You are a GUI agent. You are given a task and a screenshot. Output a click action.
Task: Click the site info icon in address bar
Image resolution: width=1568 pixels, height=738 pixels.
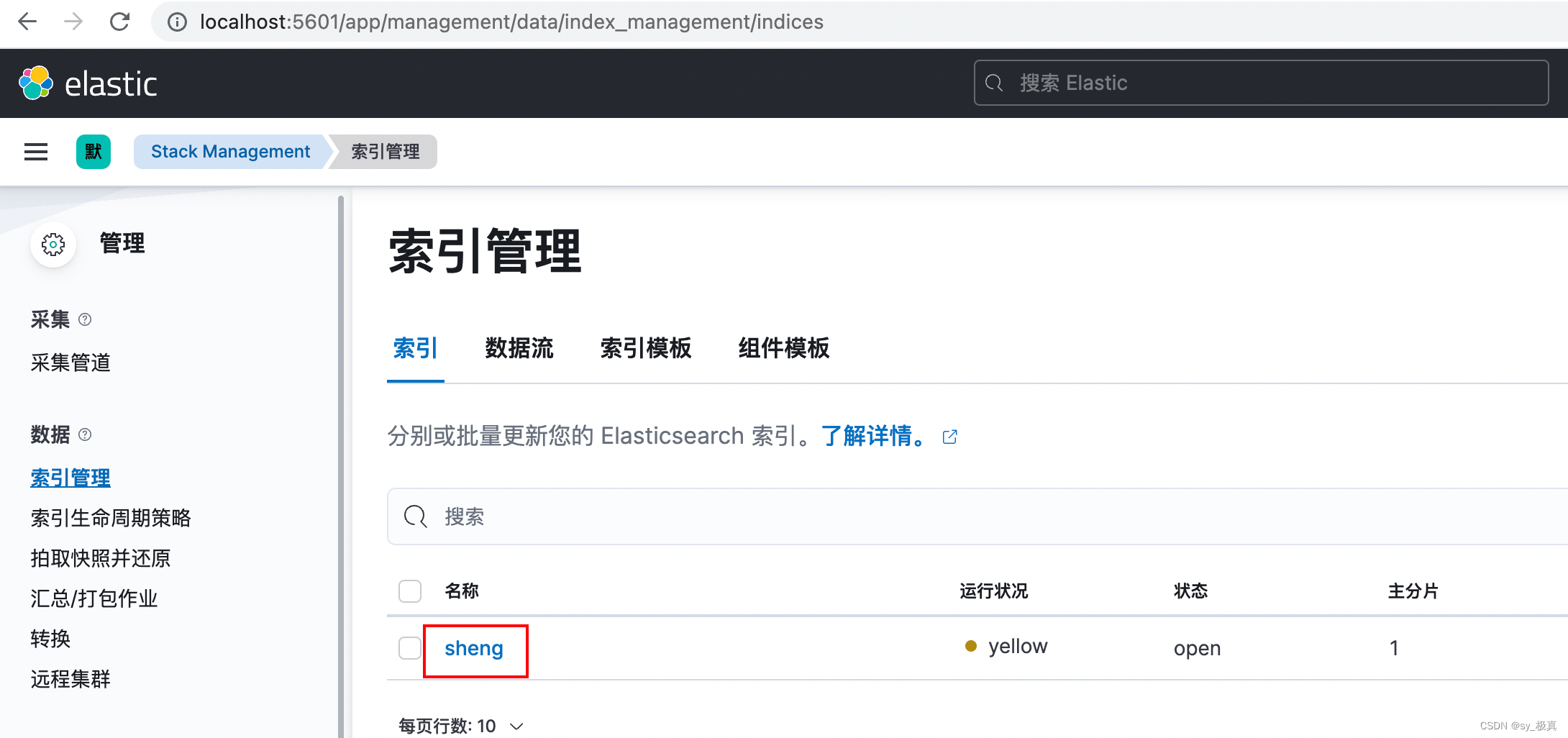[x=177, y=22]
